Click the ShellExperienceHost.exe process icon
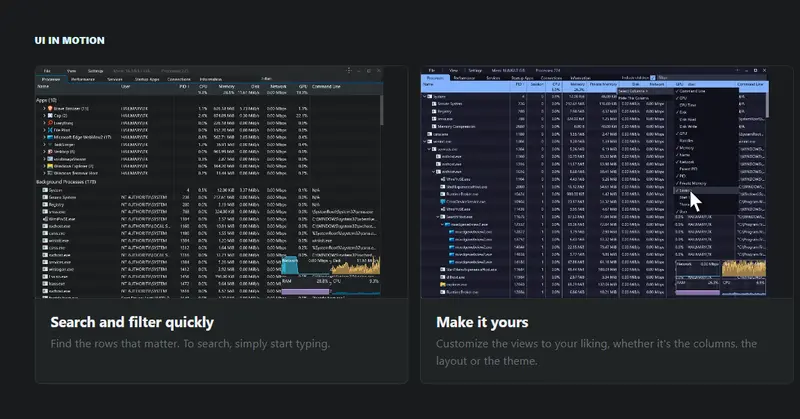The height and width of the screenshot is (419, 800). click(442, 187)
